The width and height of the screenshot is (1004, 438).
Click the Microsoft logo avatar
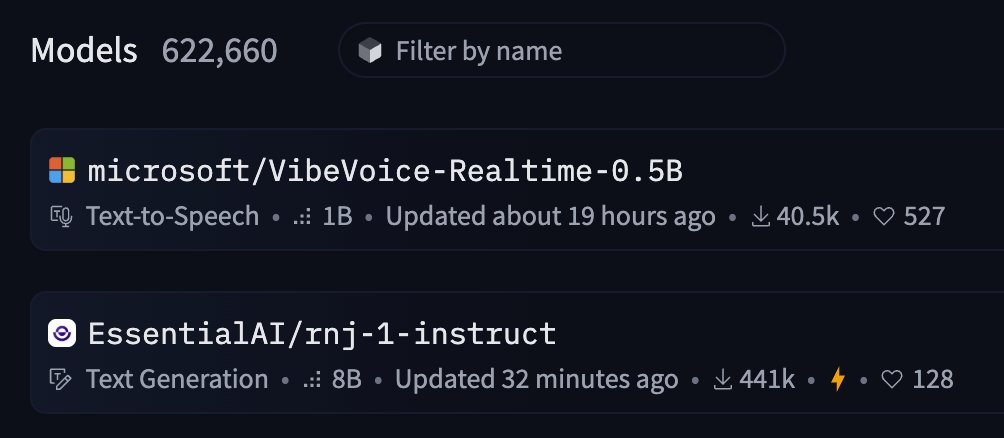tap(62, 170)
